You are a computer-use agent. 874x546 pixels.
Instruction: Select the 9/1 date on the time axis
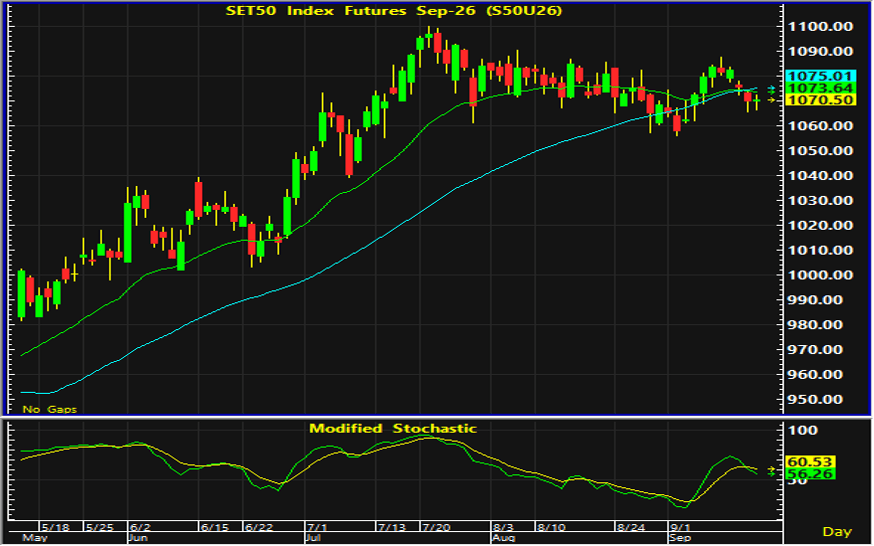680,527
